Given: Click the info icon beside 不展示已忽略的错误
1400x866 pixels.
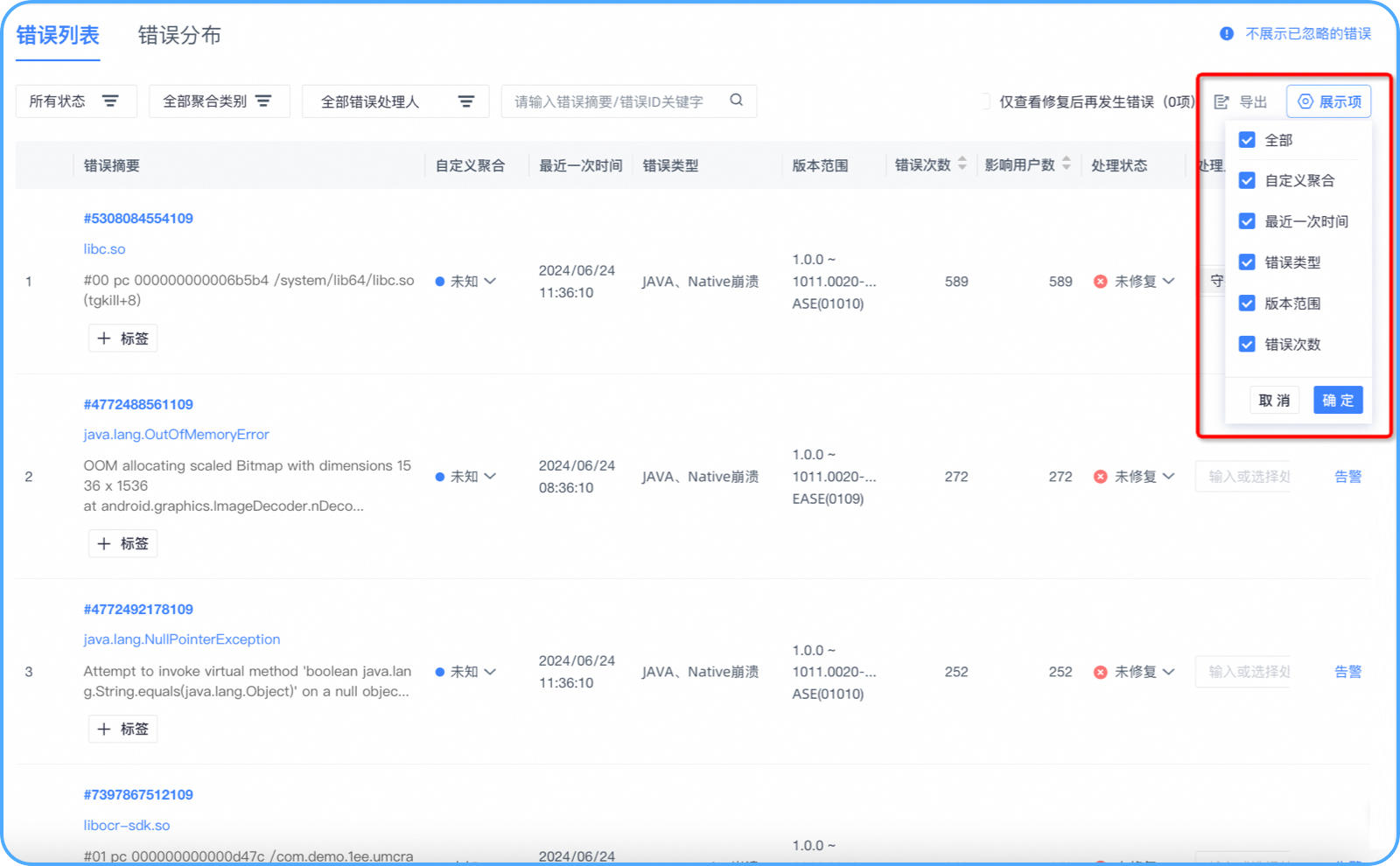Looking at the screenshot, I should (x=1227, y=33).
